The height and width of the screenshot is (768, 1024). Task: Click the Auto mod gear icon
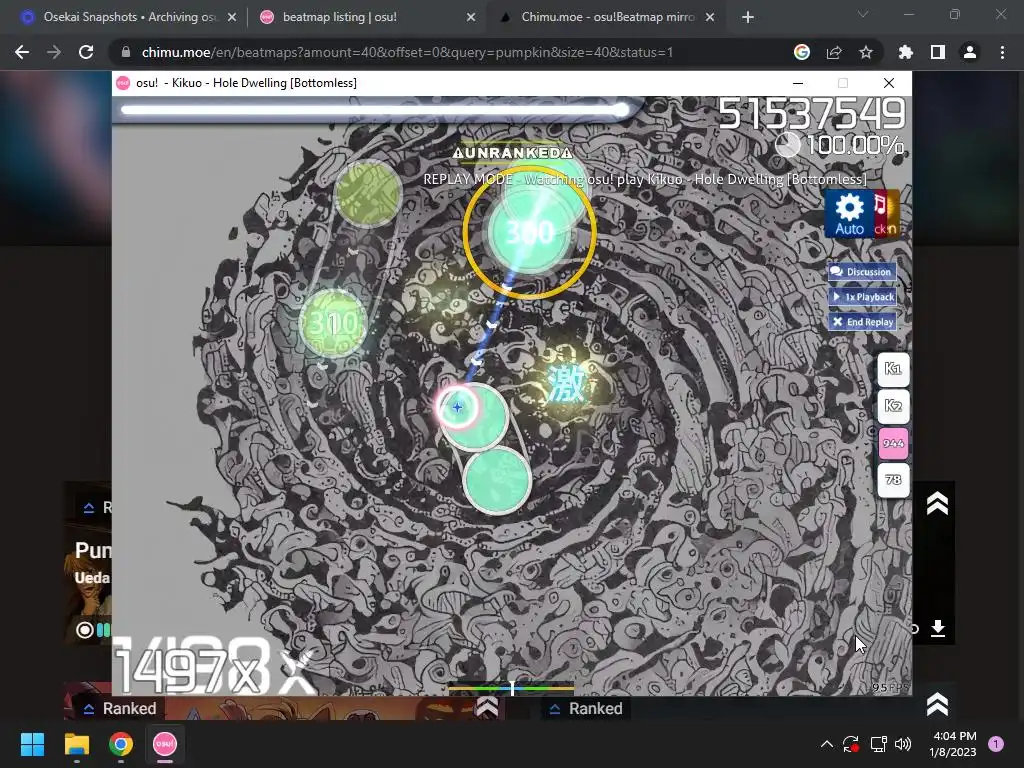pos(849,214)
